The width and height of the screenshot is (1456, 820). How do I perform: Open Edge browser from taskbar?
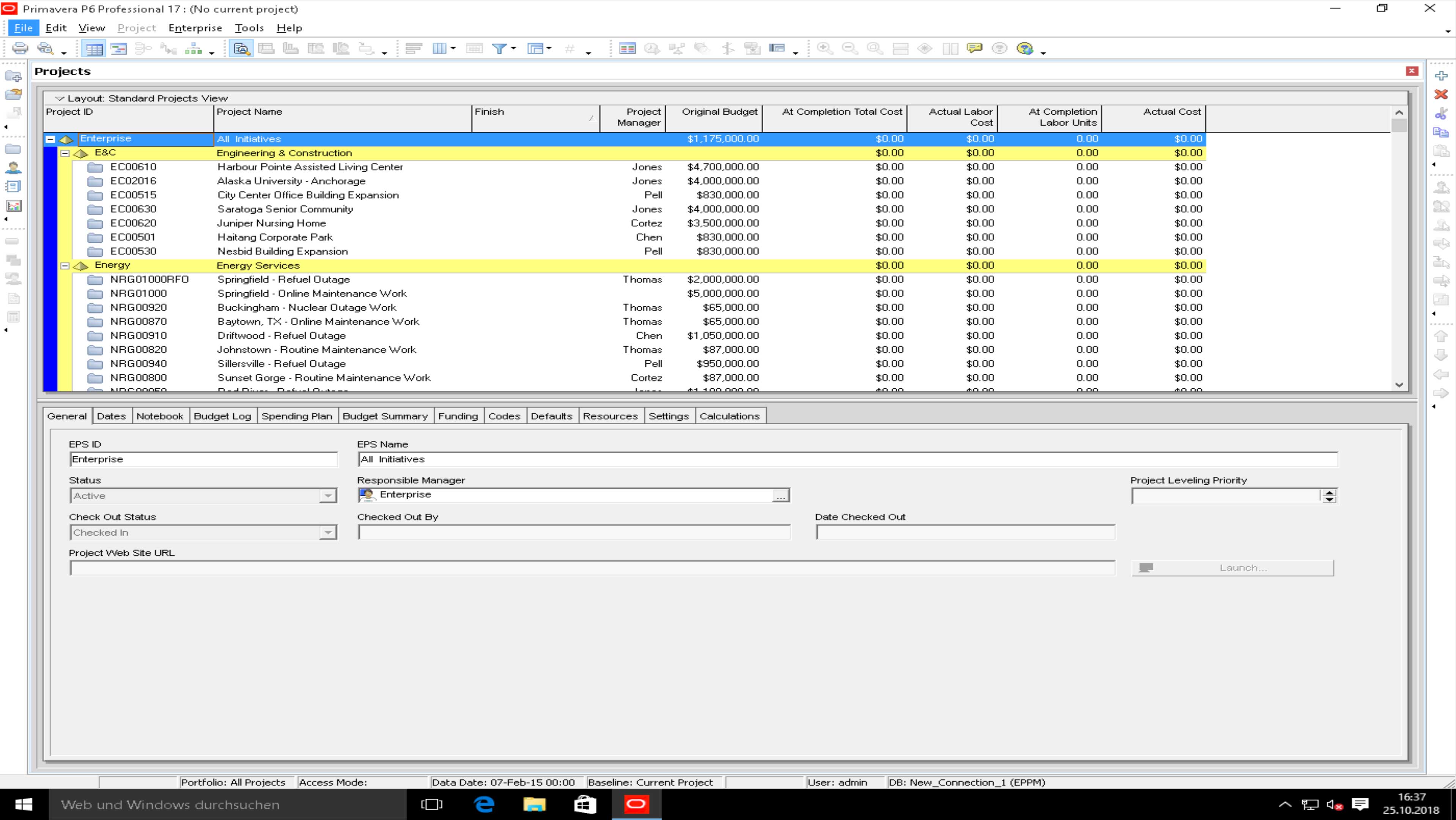point(484,804)
